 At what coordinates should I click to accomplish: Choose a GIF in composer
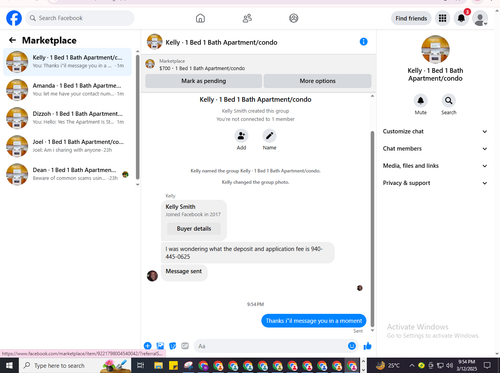click(185, 346)
